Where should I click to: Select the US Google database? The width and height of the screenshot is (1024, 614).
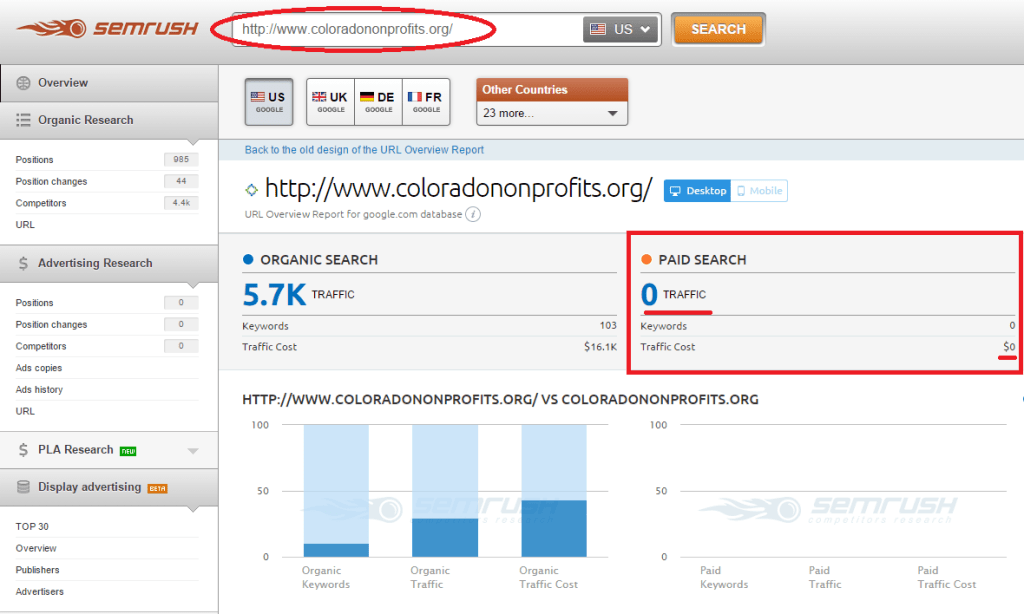pyautogui.click(x=269, y=101)
